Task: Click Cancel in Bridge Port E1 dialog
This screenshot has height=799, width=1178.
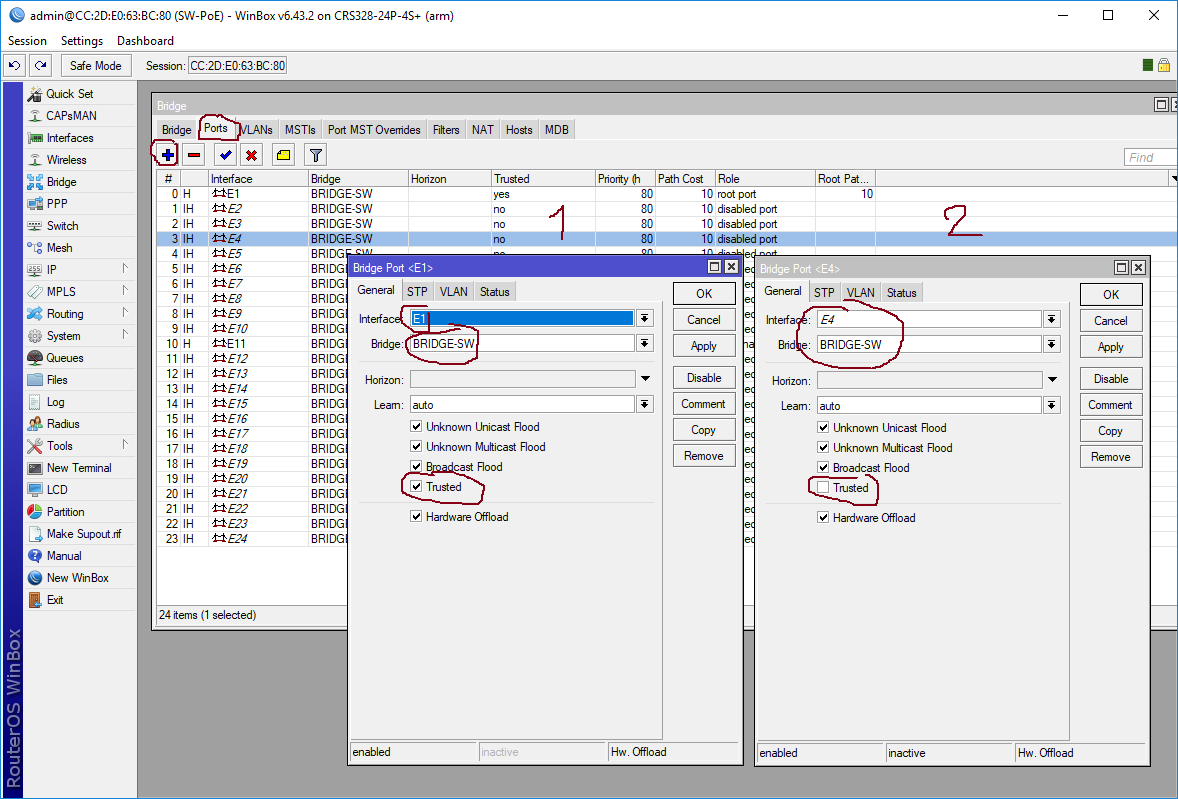Action: pyautogui.click(x=704, y=320)
